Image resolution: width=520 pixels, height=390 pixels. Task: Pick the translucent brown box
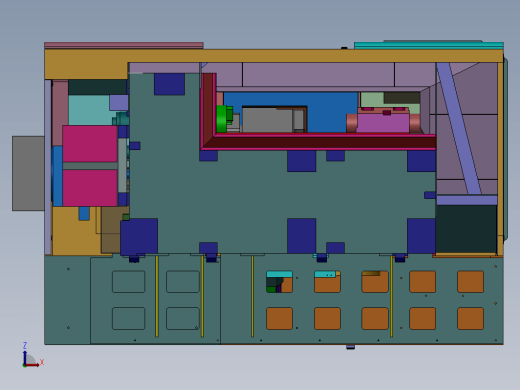(x=111, y=230)
